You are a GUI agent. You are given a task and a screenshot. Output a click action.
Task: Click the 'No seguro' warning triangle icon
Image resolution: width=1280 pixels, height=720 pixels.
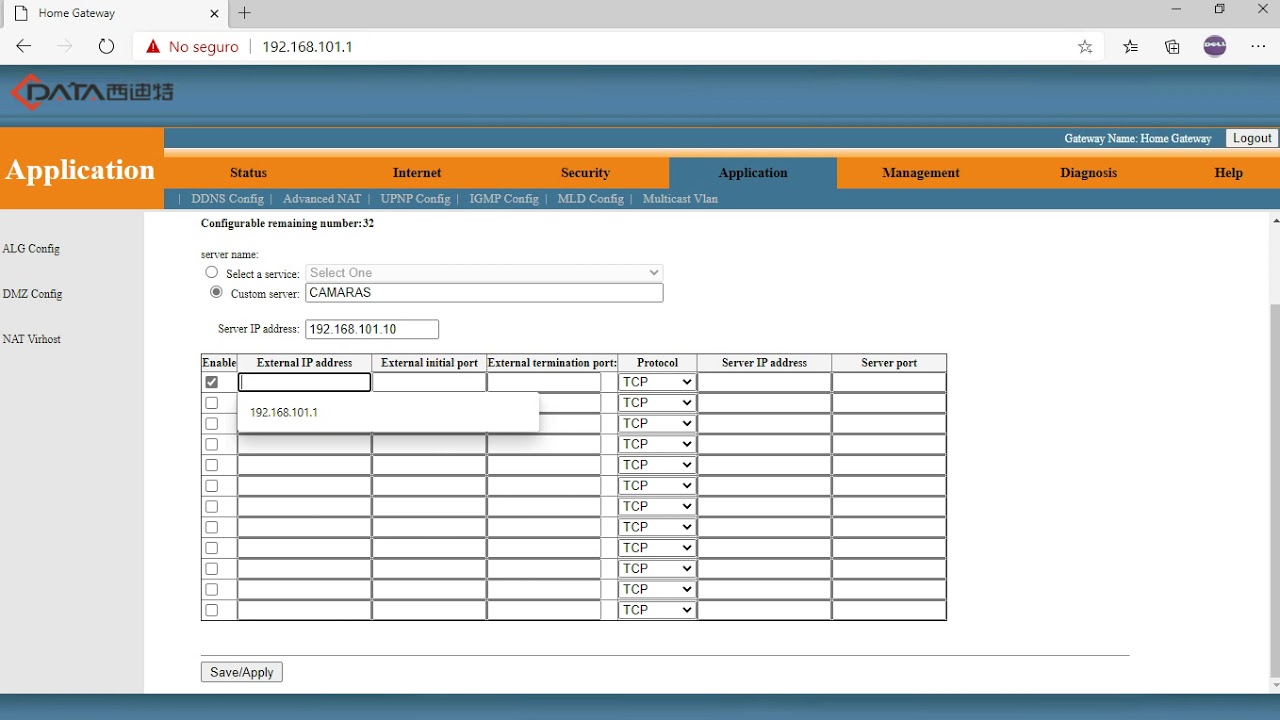[153, 46]
